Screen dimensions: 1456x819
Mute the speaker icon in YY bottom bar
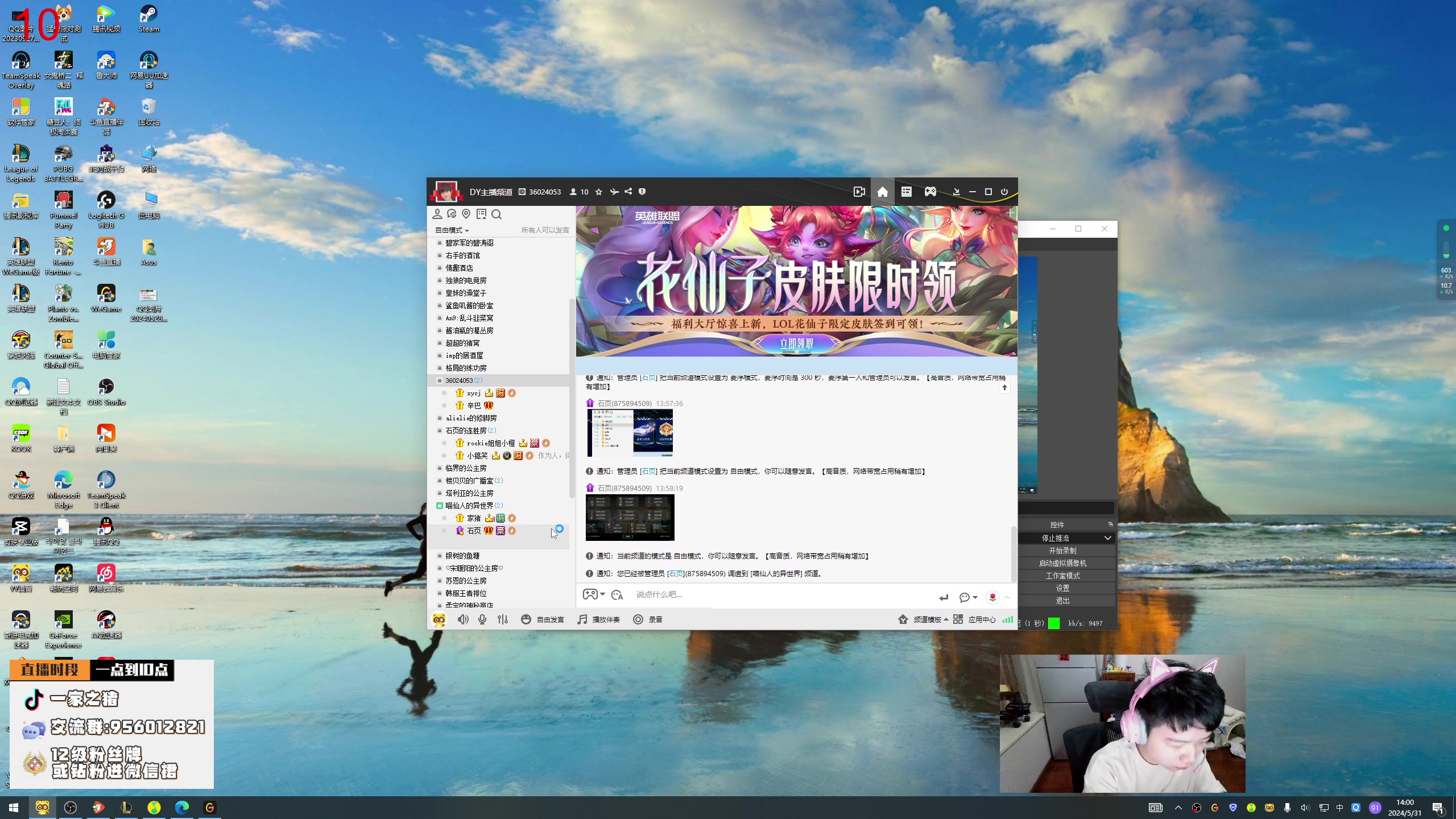pos(463,619)
